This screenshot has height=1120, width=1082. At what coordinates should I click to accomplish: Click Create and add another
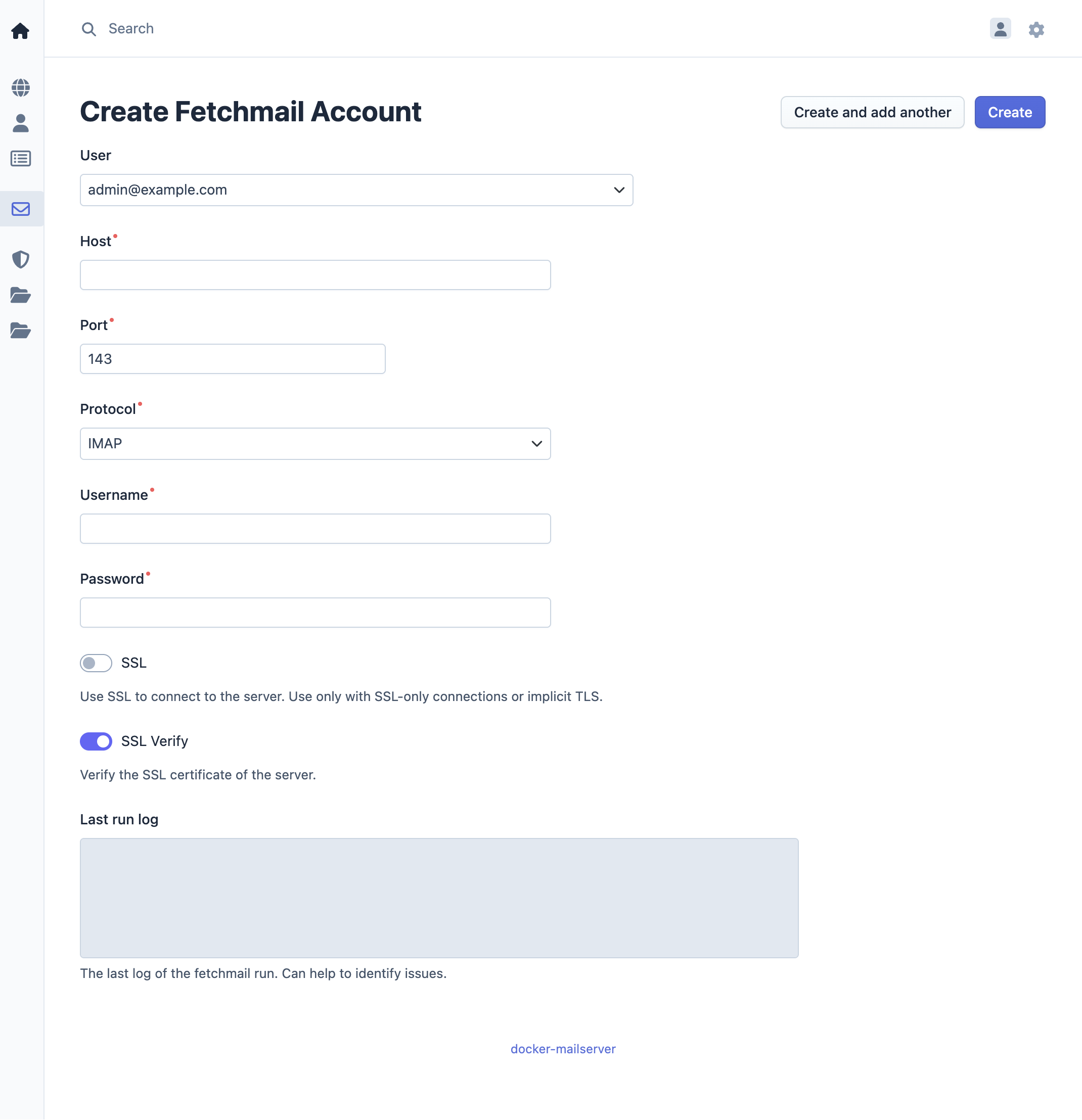click(x=872, y=112)
